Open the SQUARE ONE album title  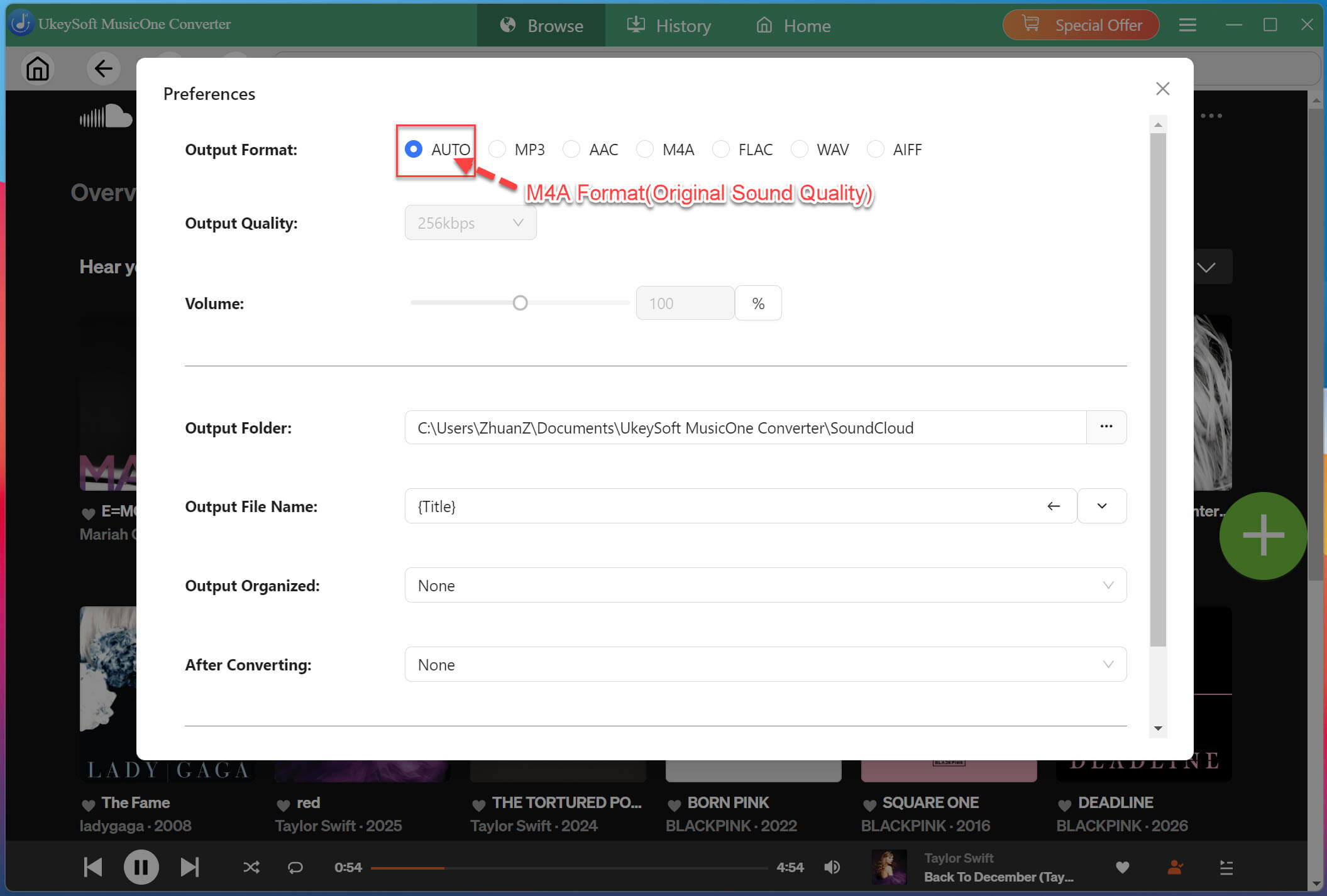[930, 803]
